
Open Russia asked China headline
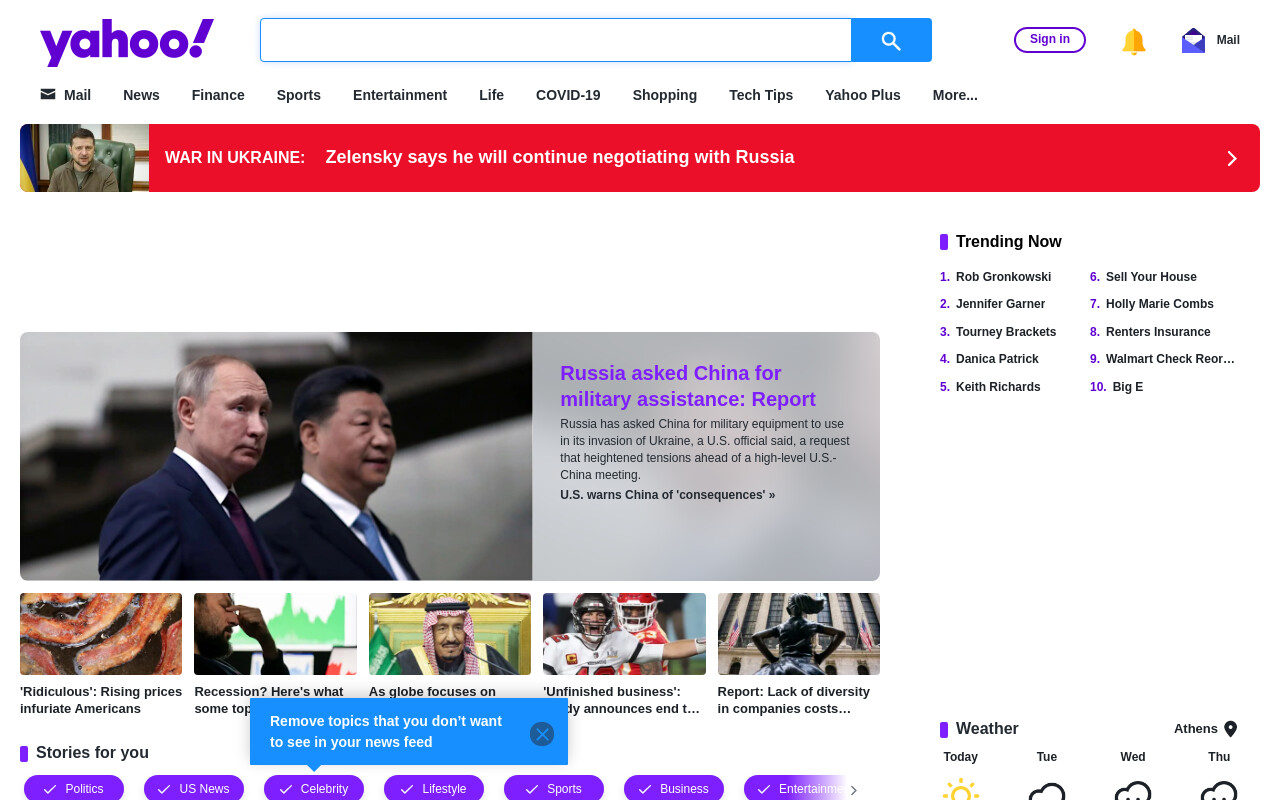pyautogui.click(x=688, y=386)
